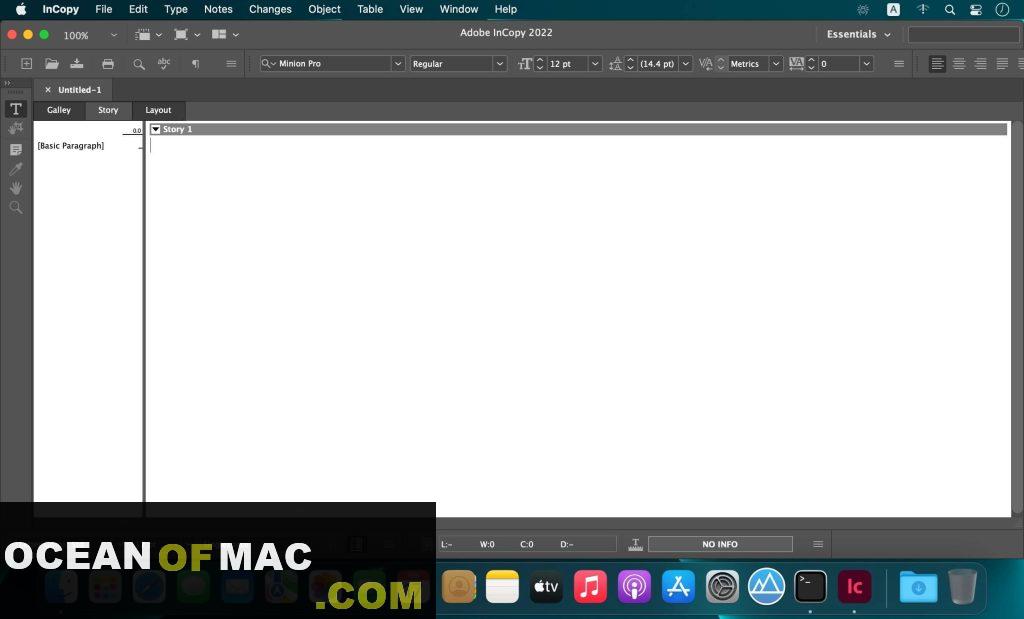The image size is (1024, 619).
Task: Open the status bar options menu
Action: click(x=818, y=544)
